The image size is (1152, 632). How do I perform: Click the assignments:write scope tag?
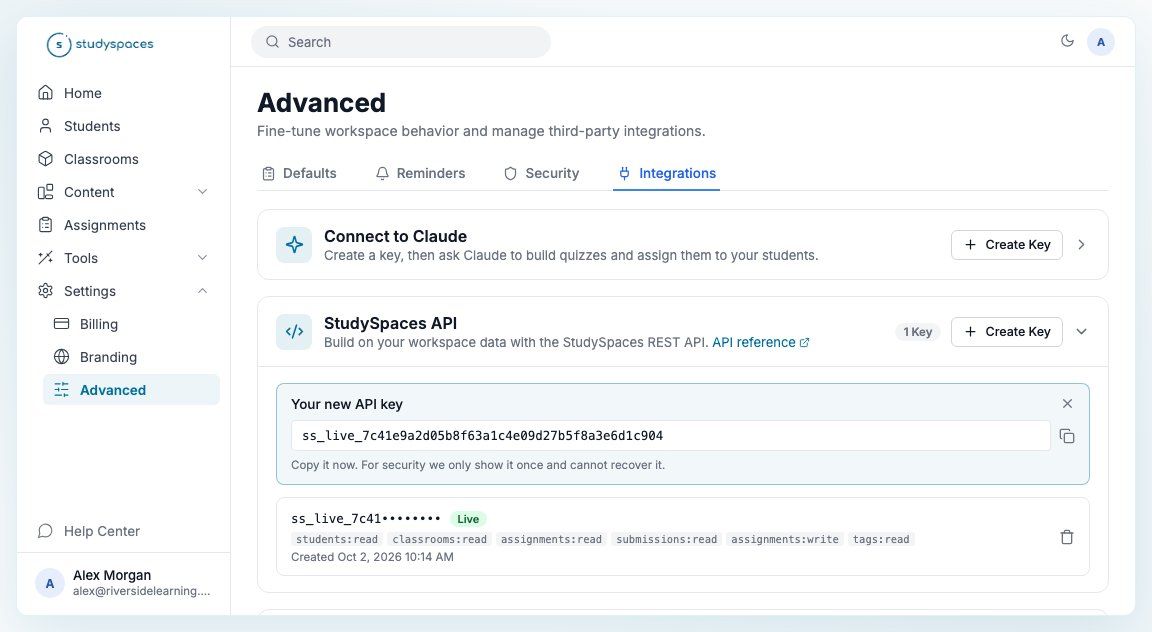(785, 539)
